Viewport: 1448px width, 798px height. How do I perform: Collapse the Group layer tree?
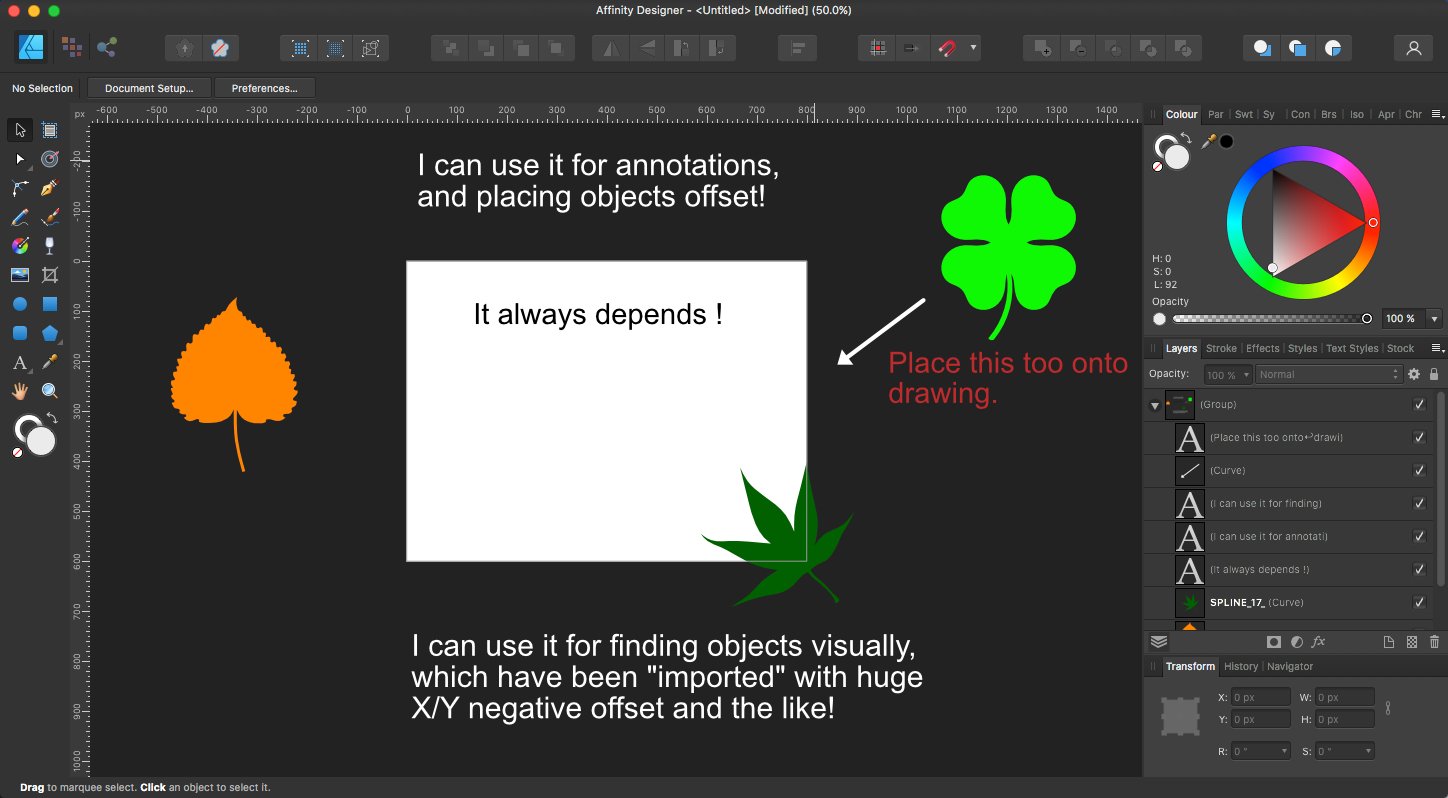pos(1155,406)
